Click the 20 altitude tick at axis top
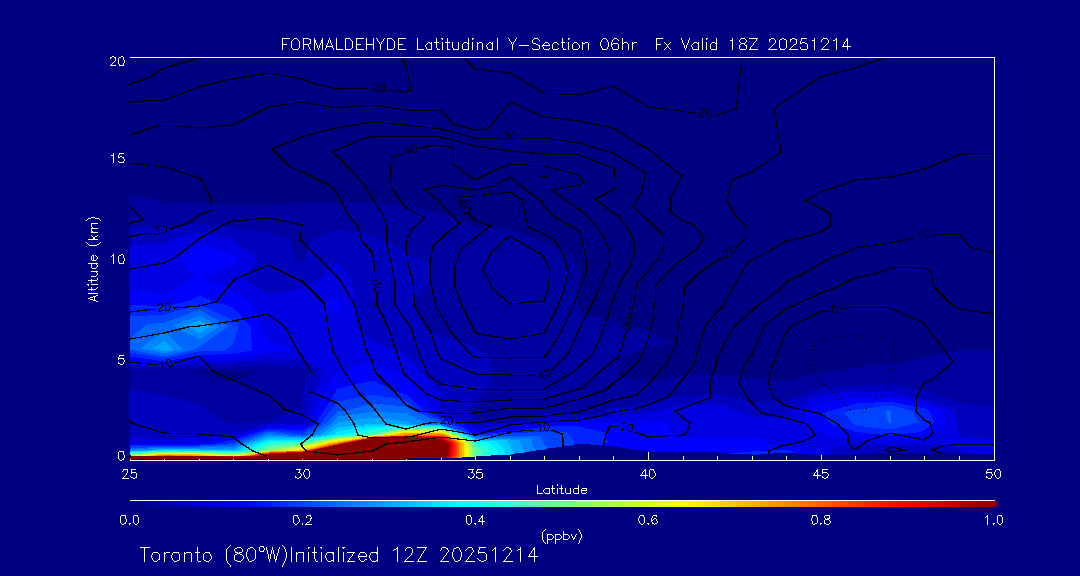This screenshot has height=576, width=1080. click(x=115, y=60)
